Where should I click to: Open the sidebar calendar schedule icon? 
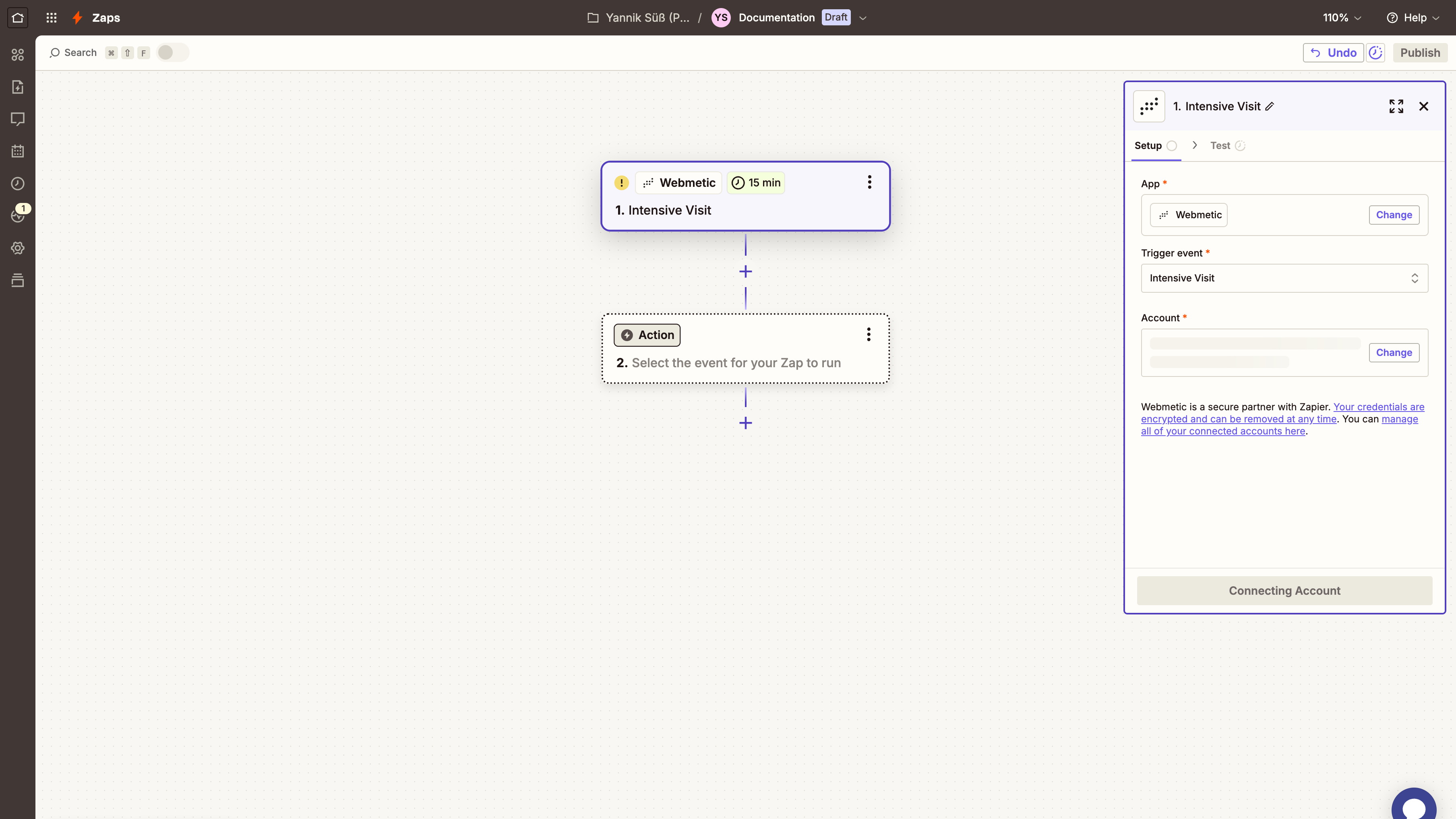tap(18, 151)
